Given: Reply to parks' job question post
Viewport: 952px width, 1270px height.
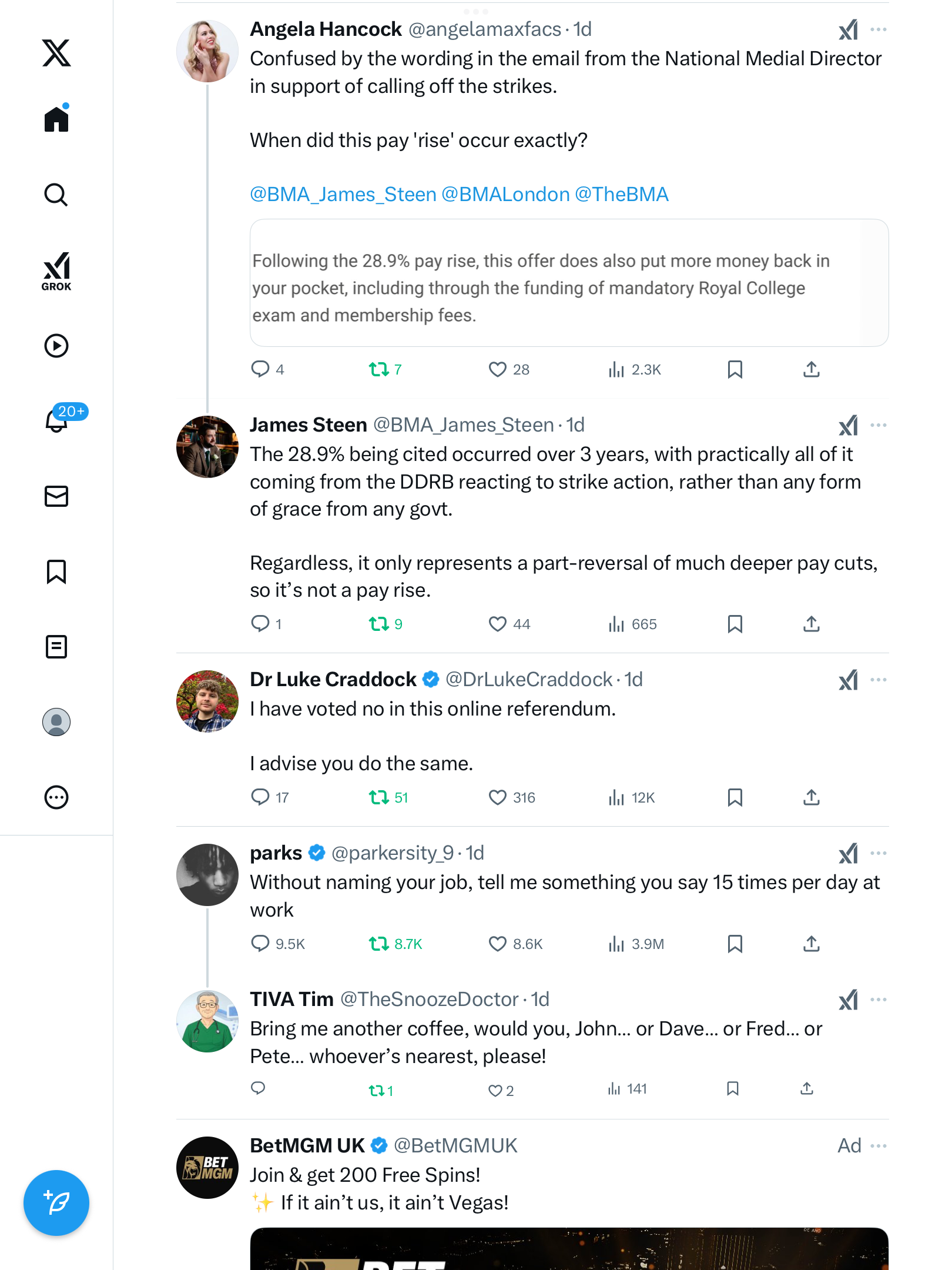Looking at the screenshot, I should (x=260, y=944).
